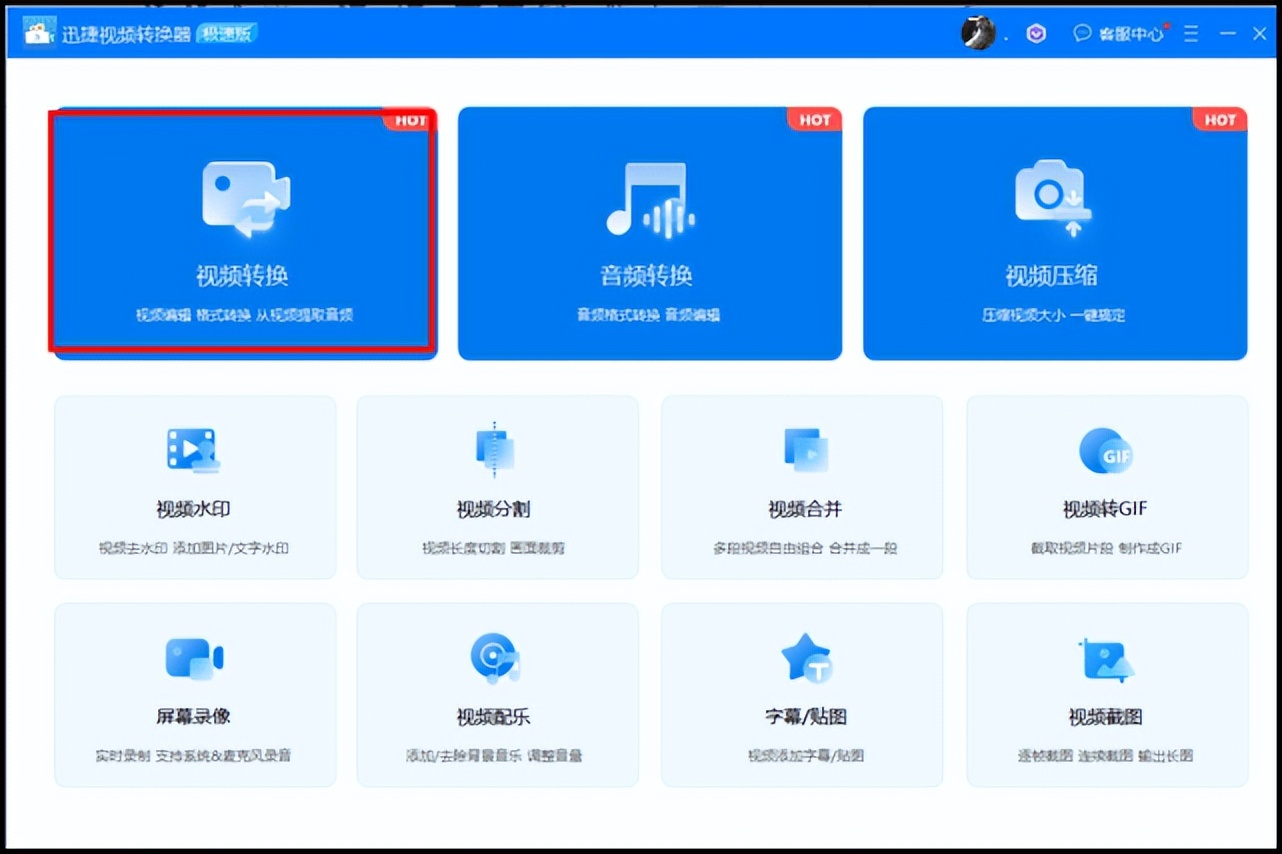Viewport: 1282px width, 854px height.
Task: Open the 视频转换 video conversion tool
Action: [242, 232]
